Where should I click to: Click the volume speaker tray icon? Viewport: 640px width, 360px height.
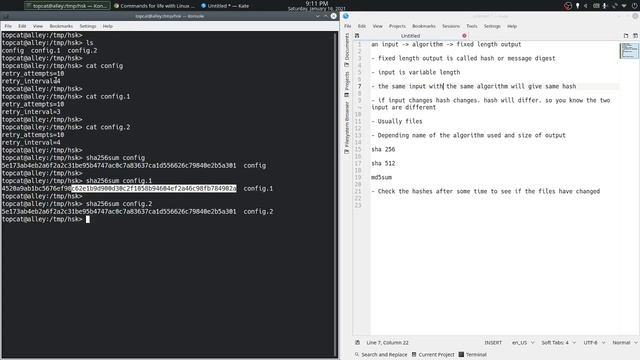586,6
